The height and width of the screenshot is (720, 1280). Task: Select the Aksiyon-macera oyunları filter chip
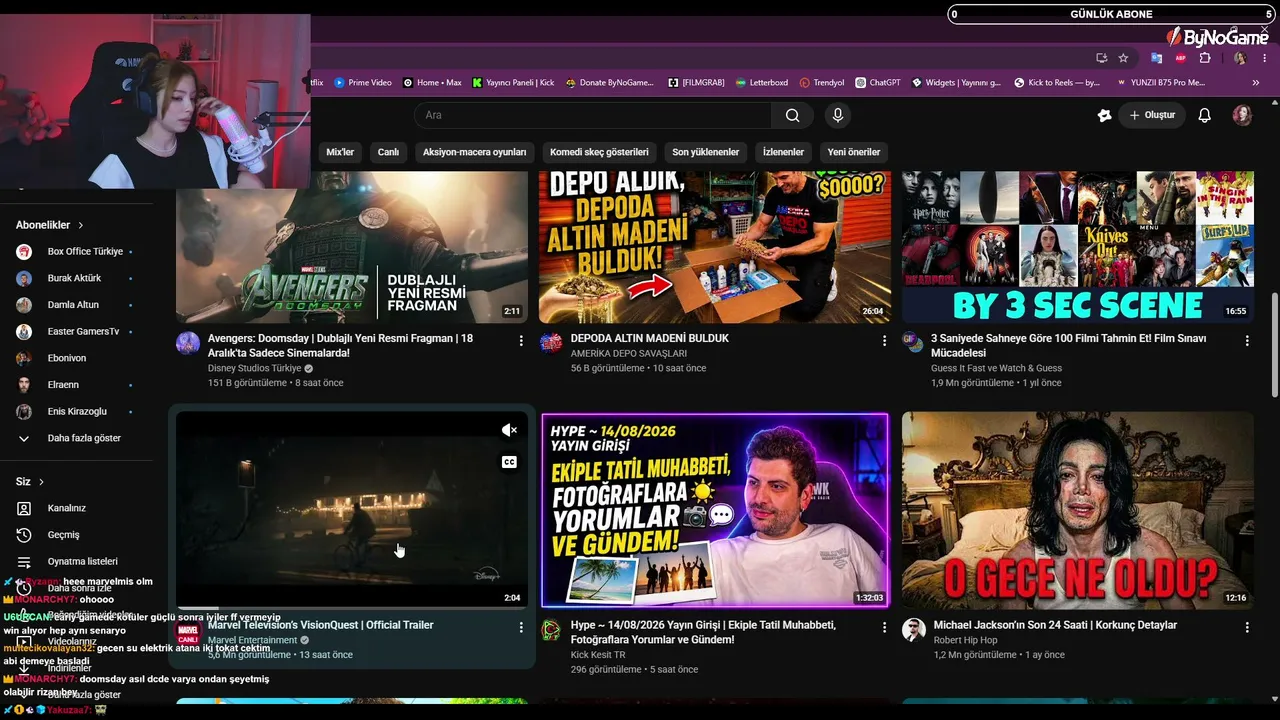(x=474, y=152)
